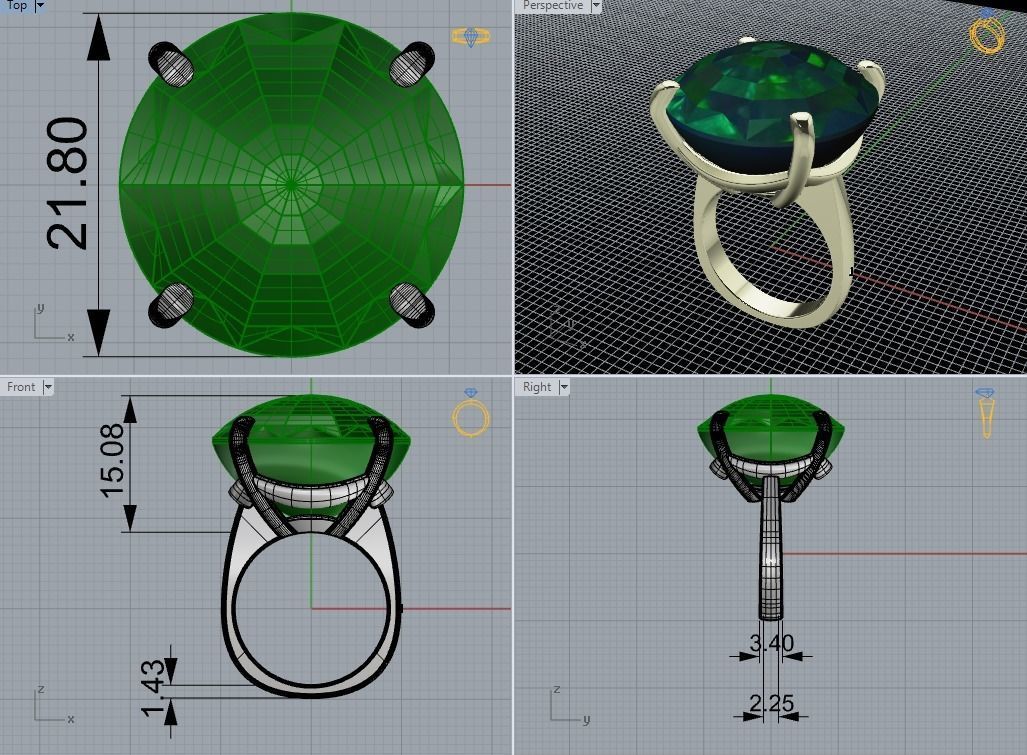Open the Right viewport dropdown arrow
This screenshot has width=1027, height=755.
564,387
